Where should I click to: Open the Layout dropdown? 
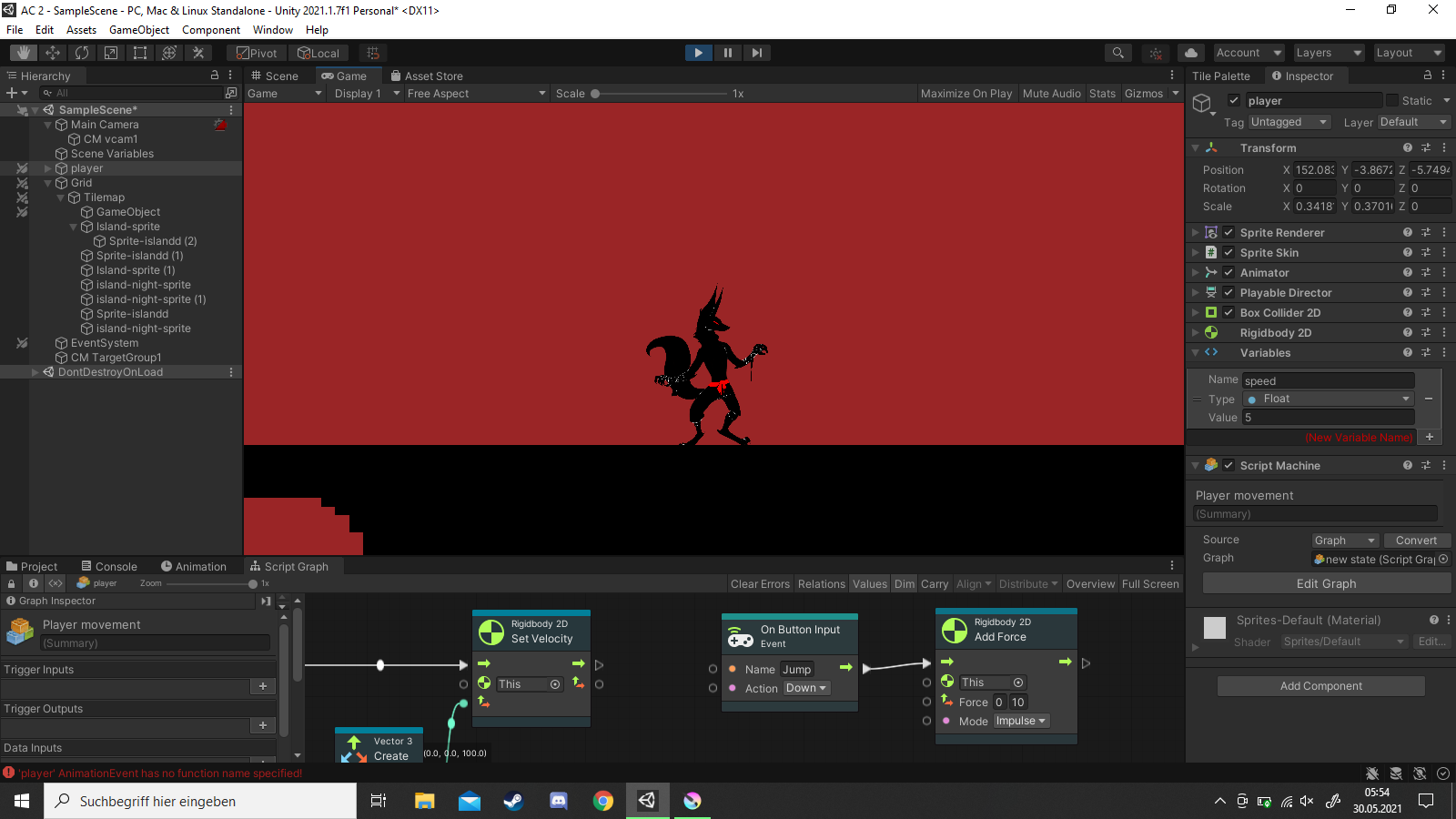click(1409, 53)
